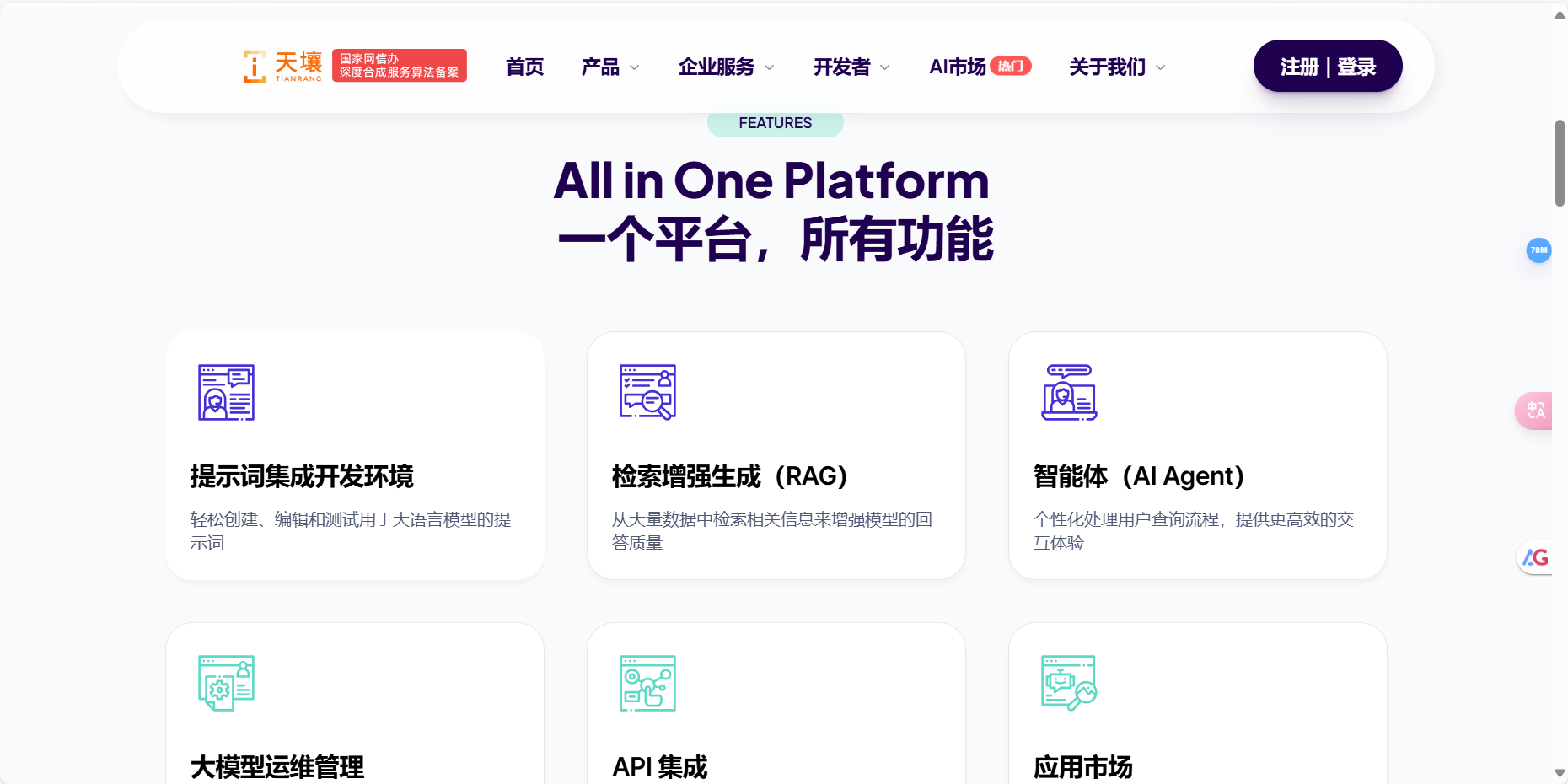This screenshot has width=1568, height=784.
Task: Click the 大模型运维管理 gear icon
Action: (224, 683)
